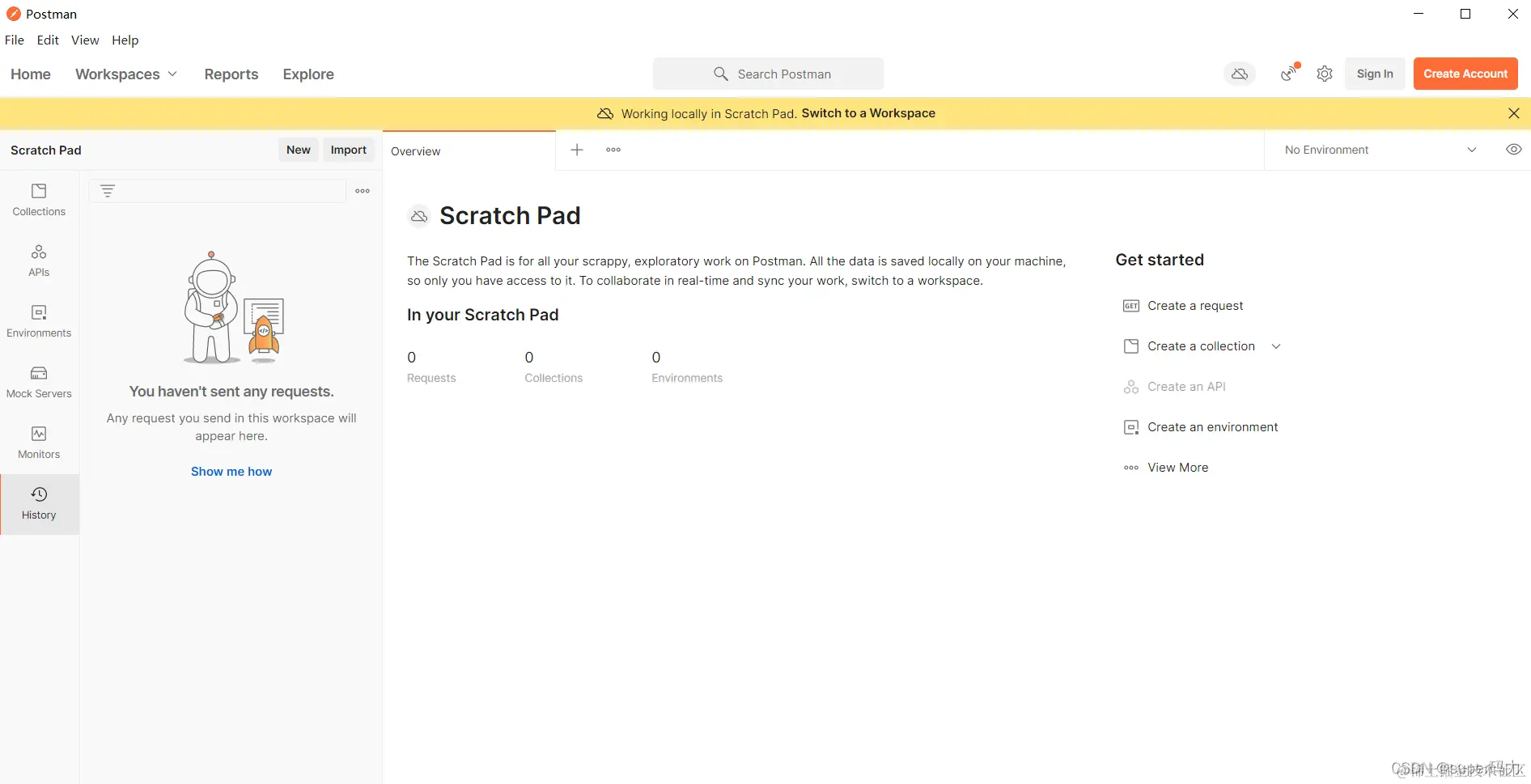Select the Overview tab
1531x784 pixels.
(469, 151)
